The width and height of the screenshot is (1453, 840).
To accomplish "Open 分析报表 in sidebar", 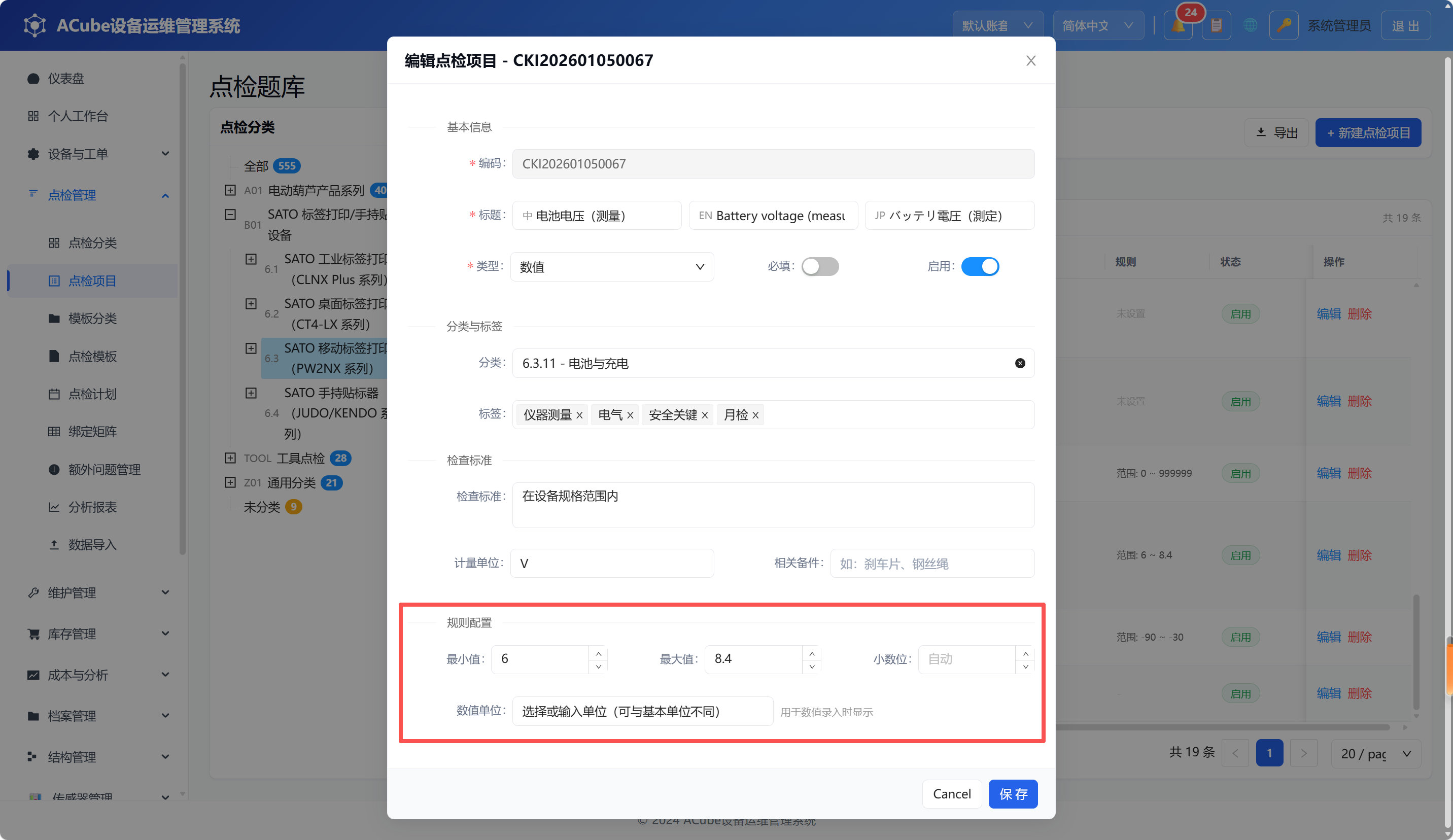I will click(92, 507).
